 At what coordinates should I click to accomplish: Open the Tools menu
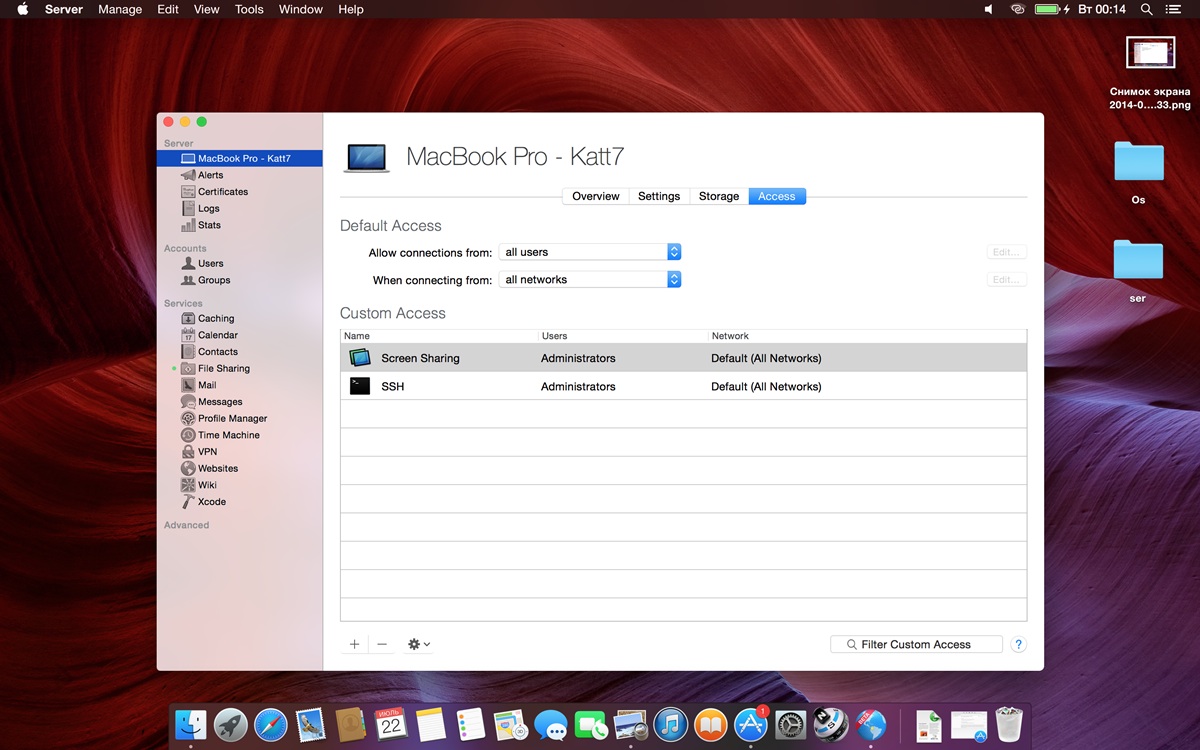pyautogui.click(x=249, y=9)
